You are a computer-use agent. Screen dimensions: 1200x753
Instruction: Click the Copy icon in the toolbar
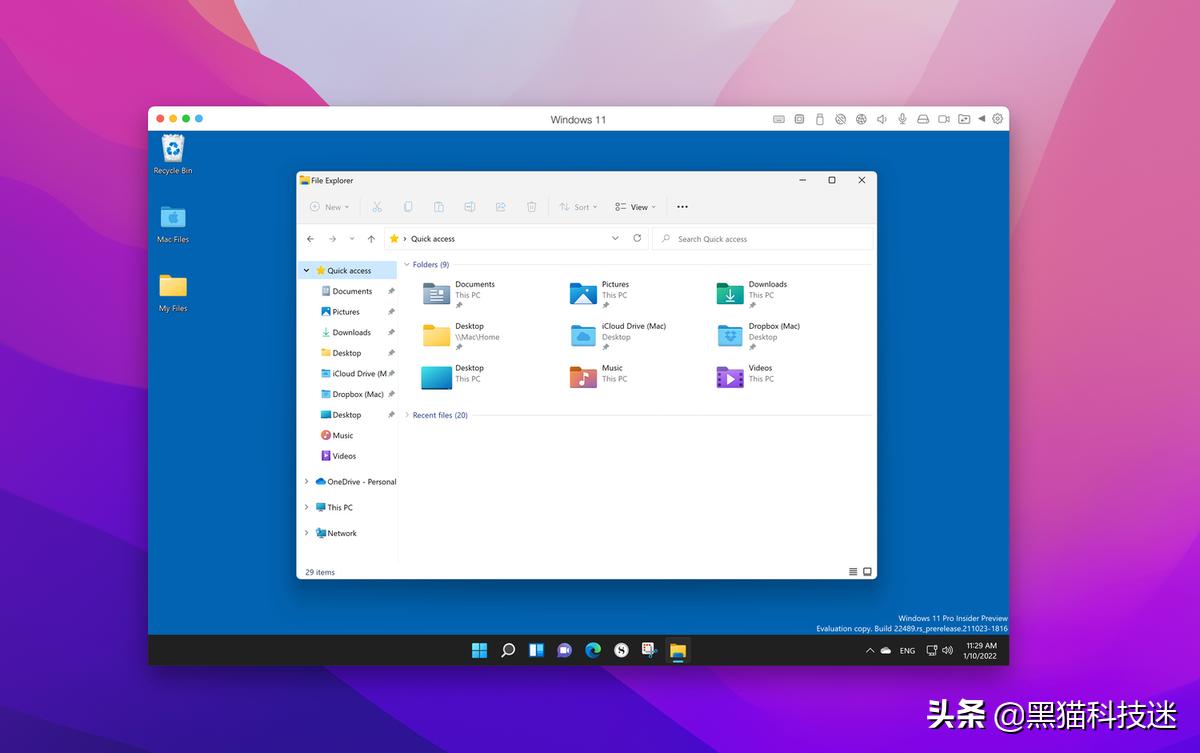[408, 207]
